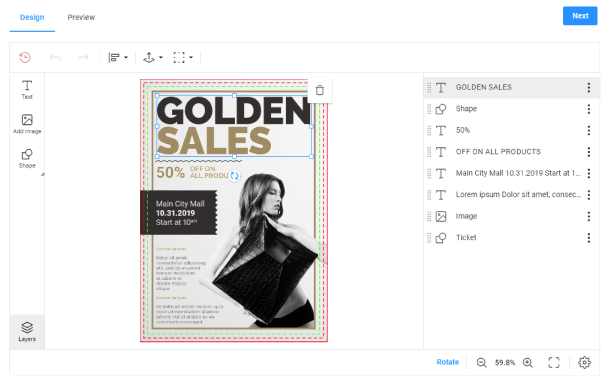This screenshot has width=612, height=383.
Task: Click the drag handle of Image layer
Action: (429, 216)
